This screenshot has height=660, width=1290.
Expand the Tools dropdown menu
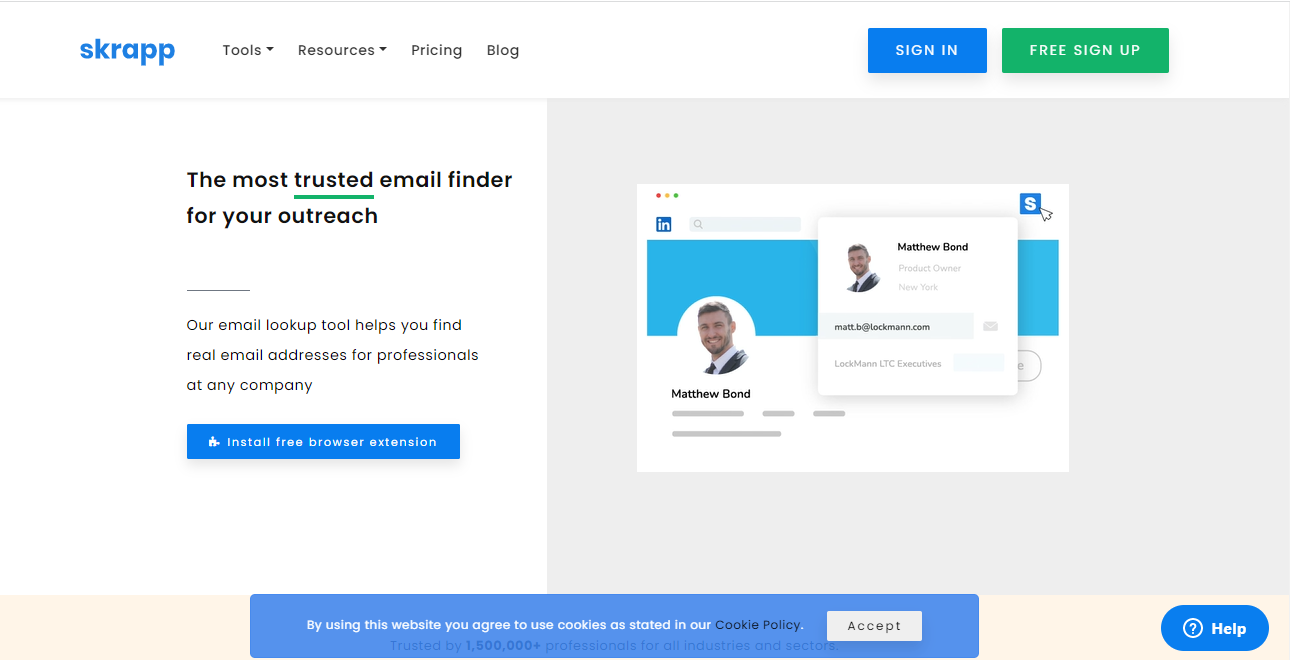248,50
